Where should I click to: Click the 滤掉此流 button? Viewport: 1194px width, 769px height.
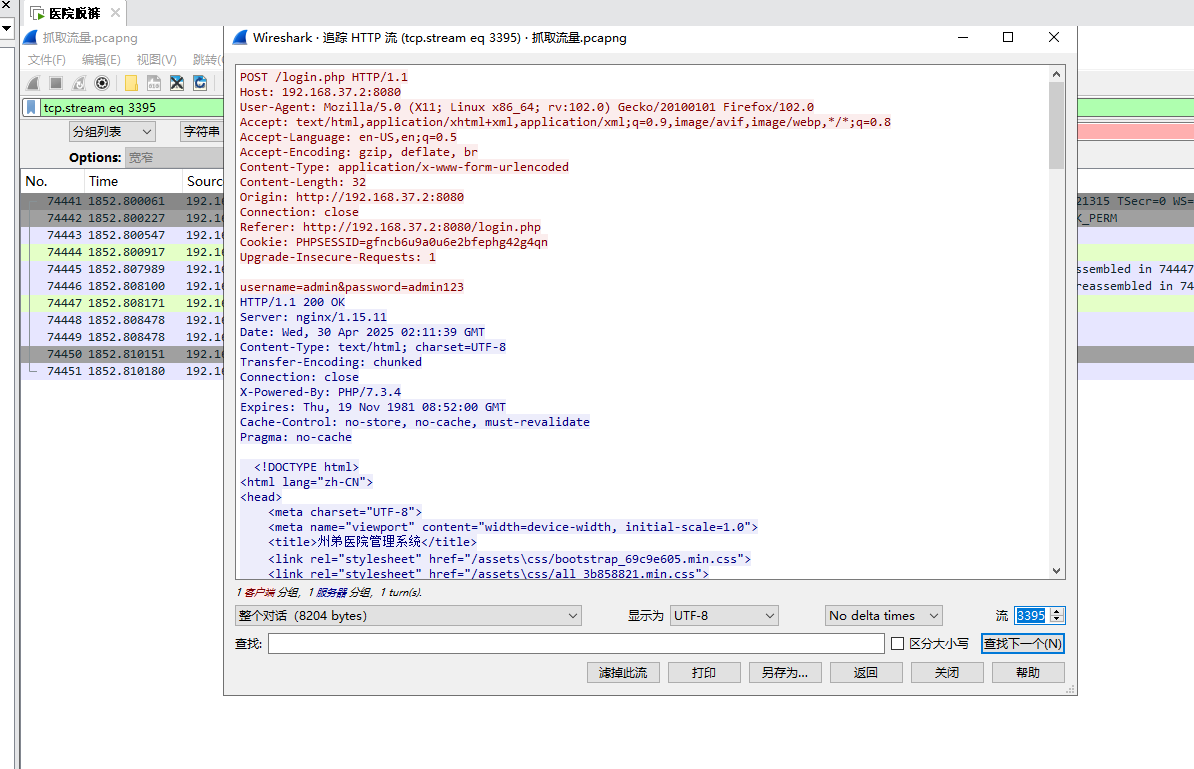point(623,672)
